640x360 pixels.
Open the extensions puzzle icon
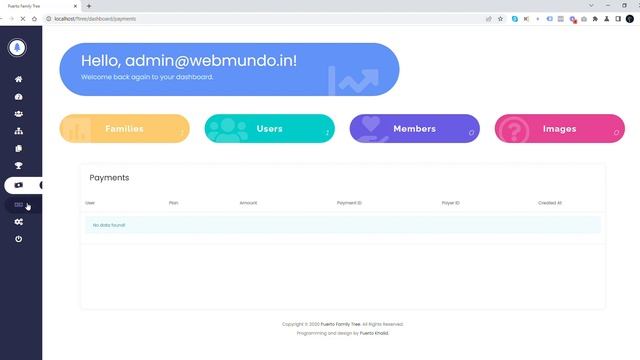pos(595,19)
